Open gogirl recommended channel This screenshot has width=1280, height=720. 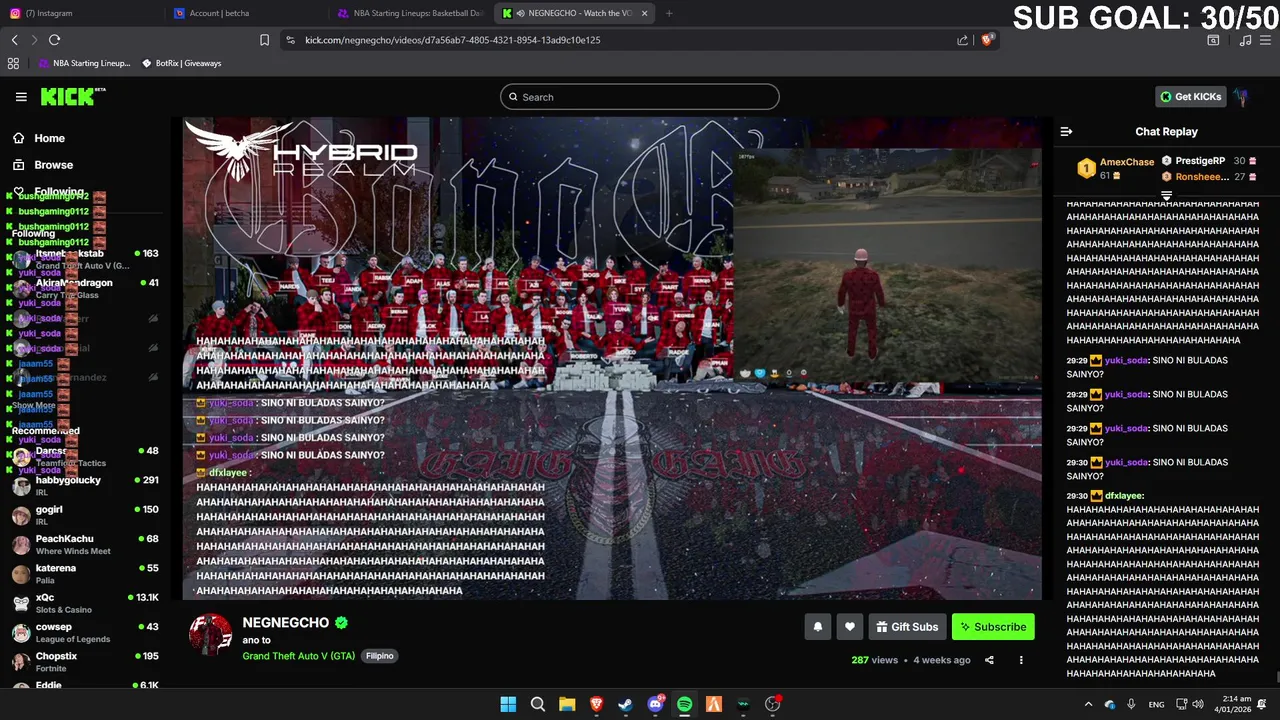click(85, 515)
